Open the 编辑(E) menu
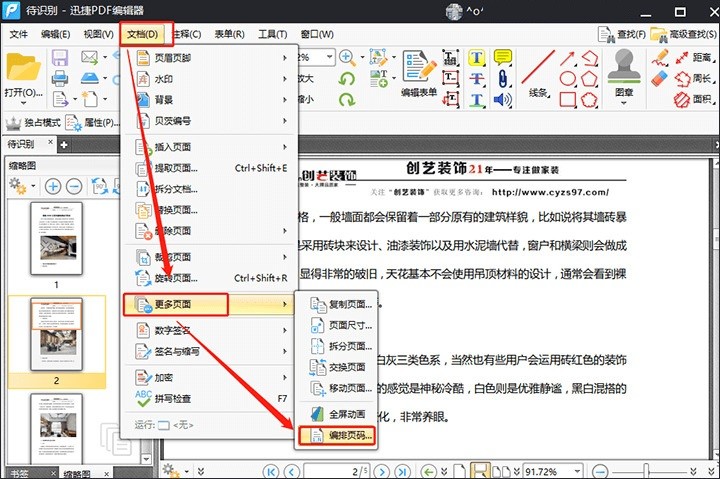 pyautogui.click(x=55, y=34)
